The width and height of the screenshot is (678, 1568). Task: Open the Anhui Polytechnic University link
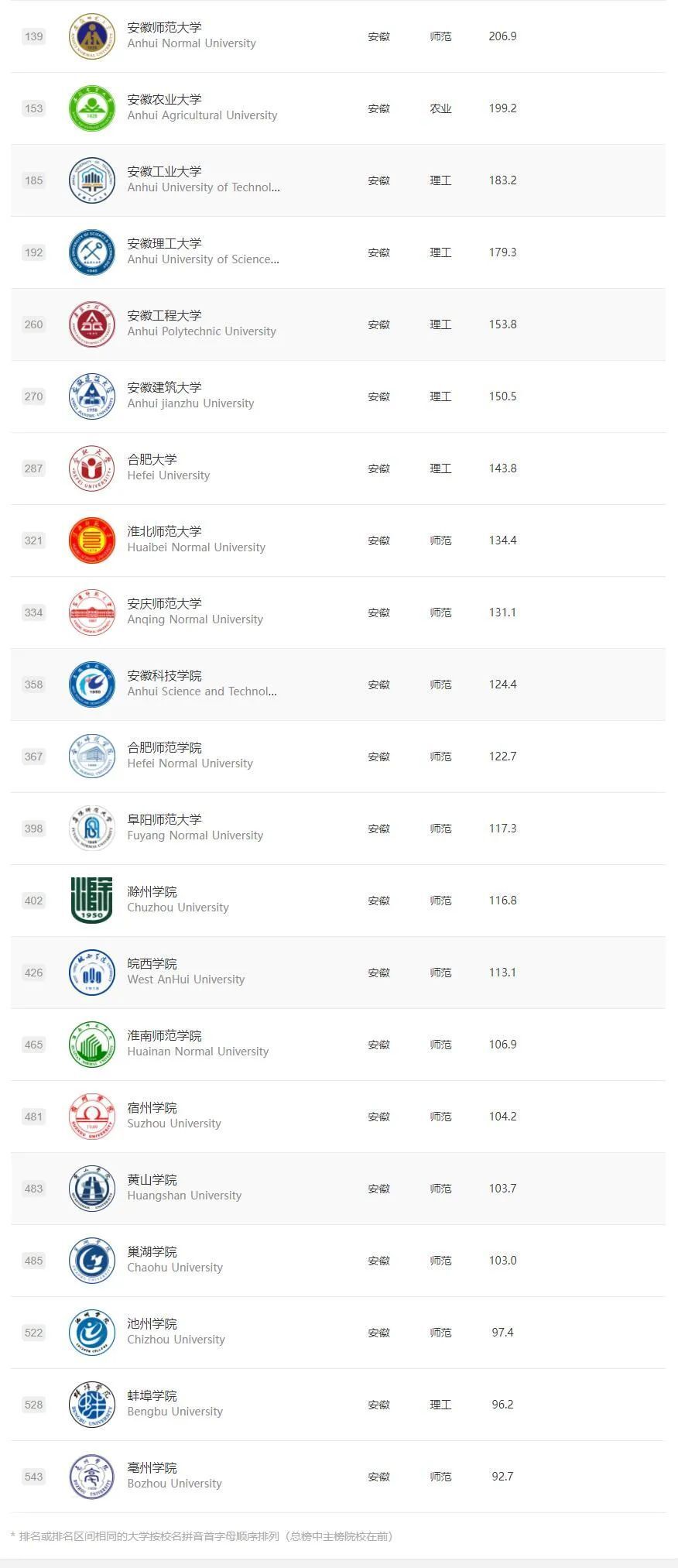point(201,331)
